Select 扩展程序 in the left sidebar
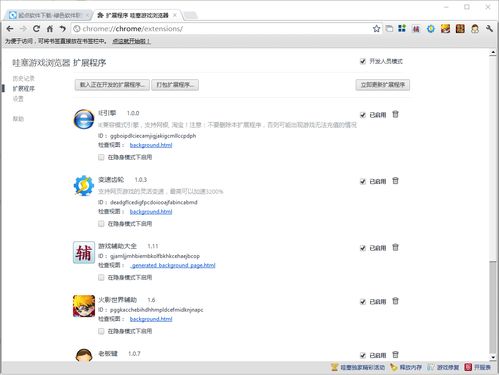This screenshot has height=375, width=499. click(x=23, y=89)
